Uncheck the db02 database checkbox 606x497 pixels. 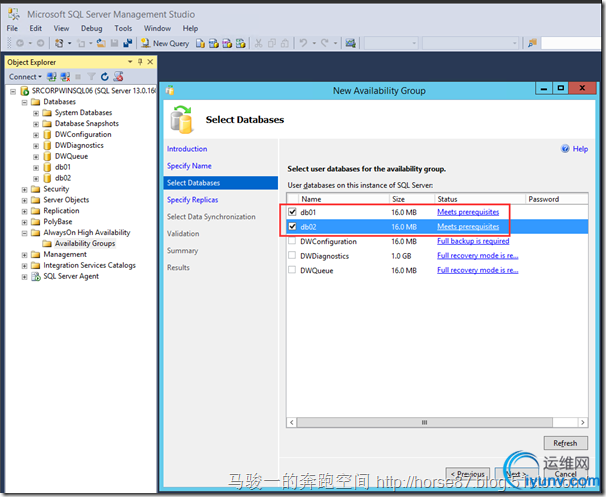pos(292,226)
